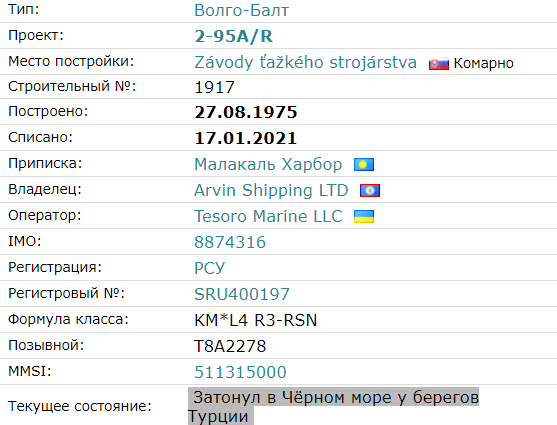
Task: Click the Тип: label
Action: [23, 10]
